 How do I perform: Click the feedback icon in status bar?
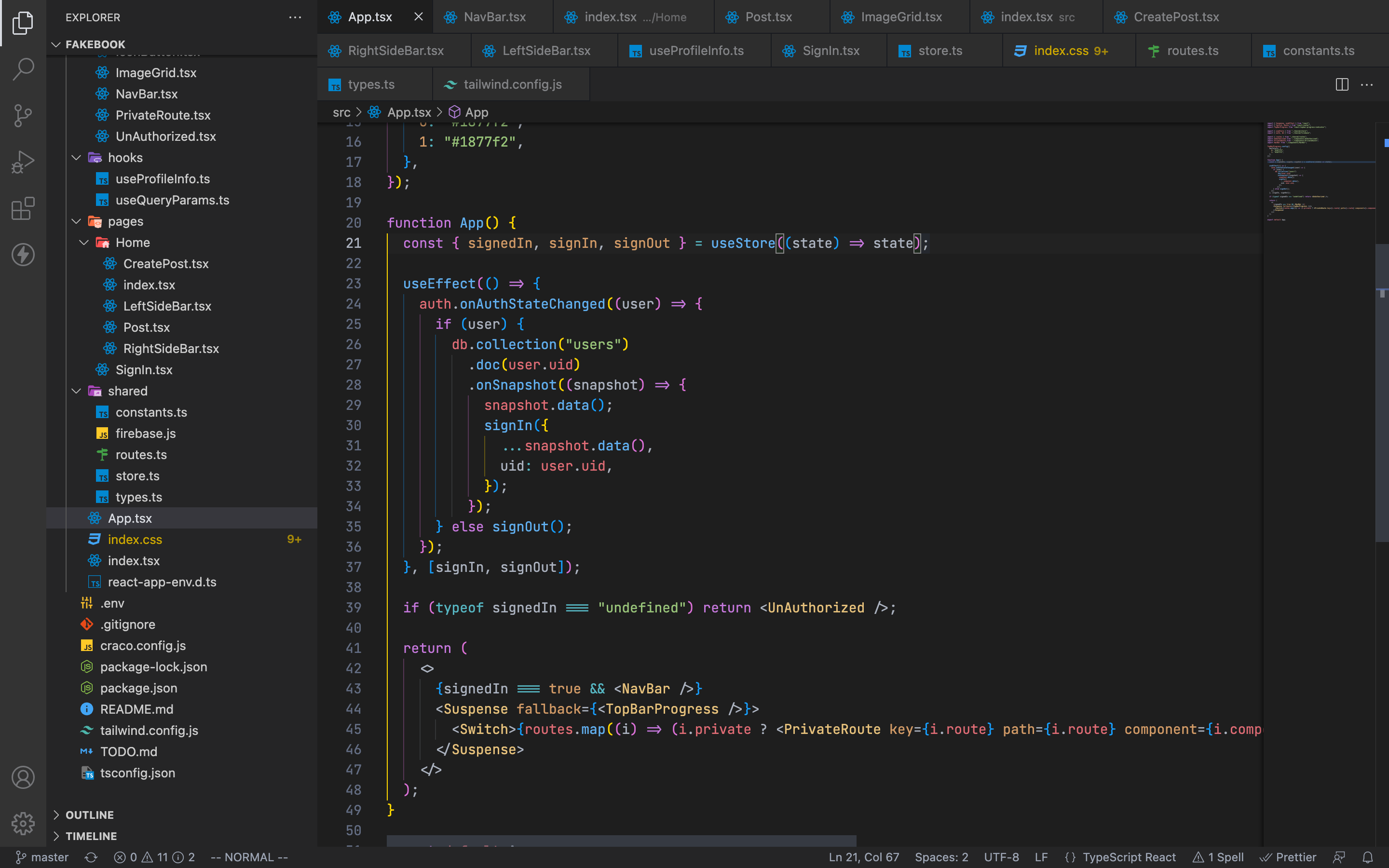point(1339,857)
